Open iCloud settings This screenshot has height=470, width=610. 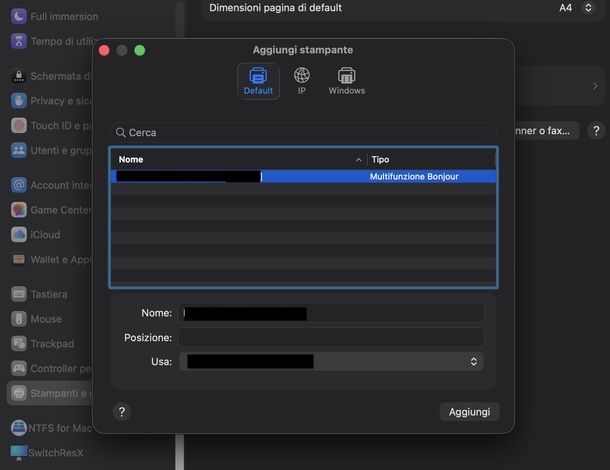click(36, 235)
